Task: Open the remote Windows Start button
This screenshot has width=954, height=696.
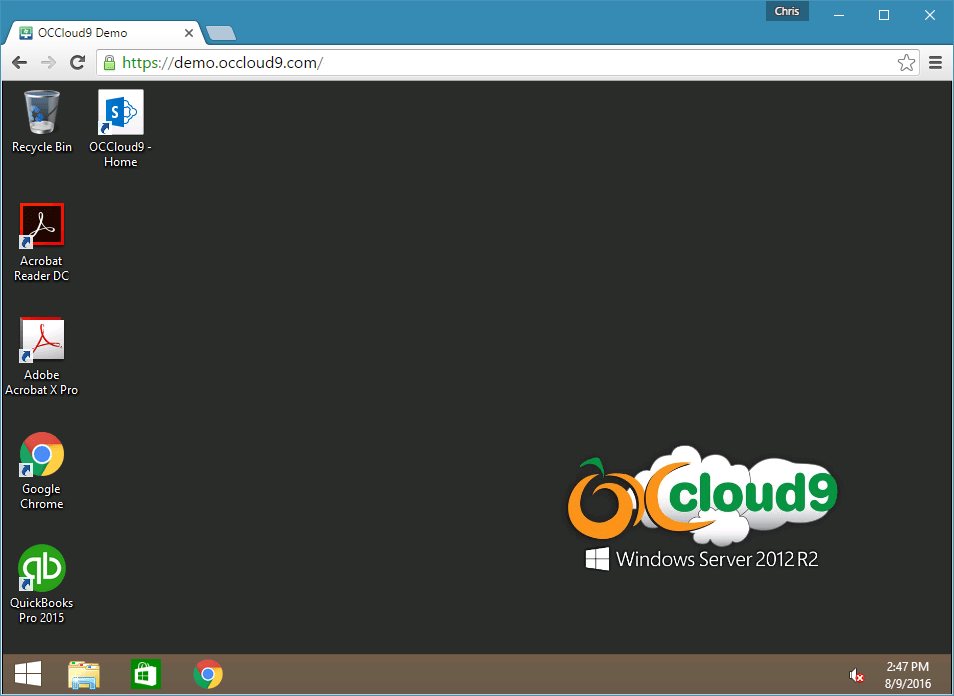Action: point(28,674)
